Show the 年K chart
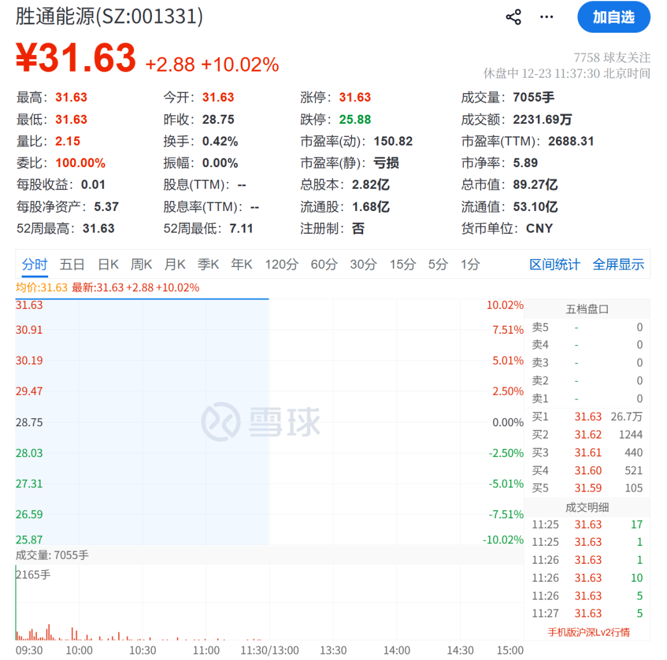The width and height of the screenshot is (667, 660). pos(241,265)
